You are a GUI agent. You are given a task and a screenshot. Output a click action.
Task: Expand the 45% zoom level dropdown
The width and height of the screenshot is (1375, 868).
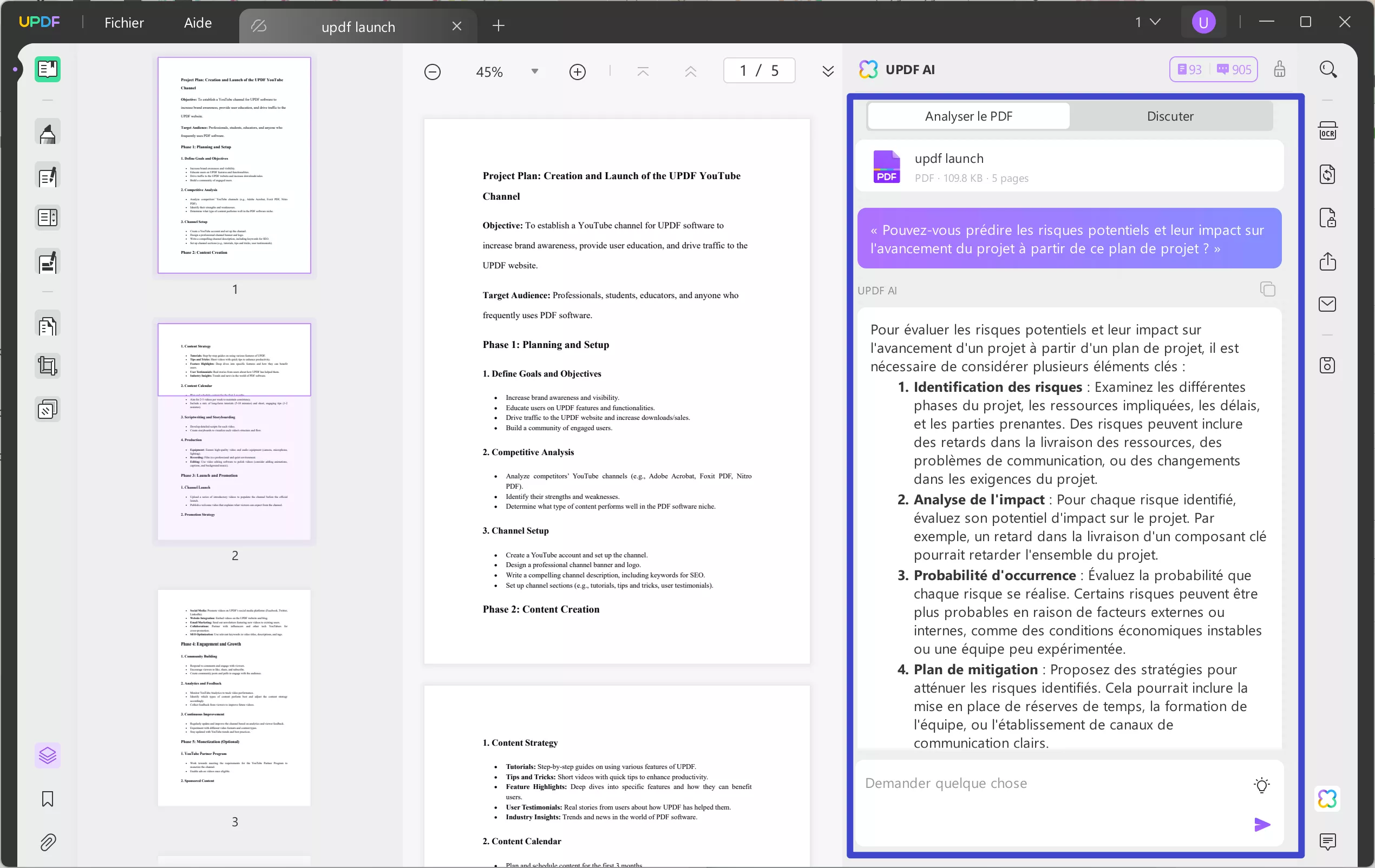(534, 71)
